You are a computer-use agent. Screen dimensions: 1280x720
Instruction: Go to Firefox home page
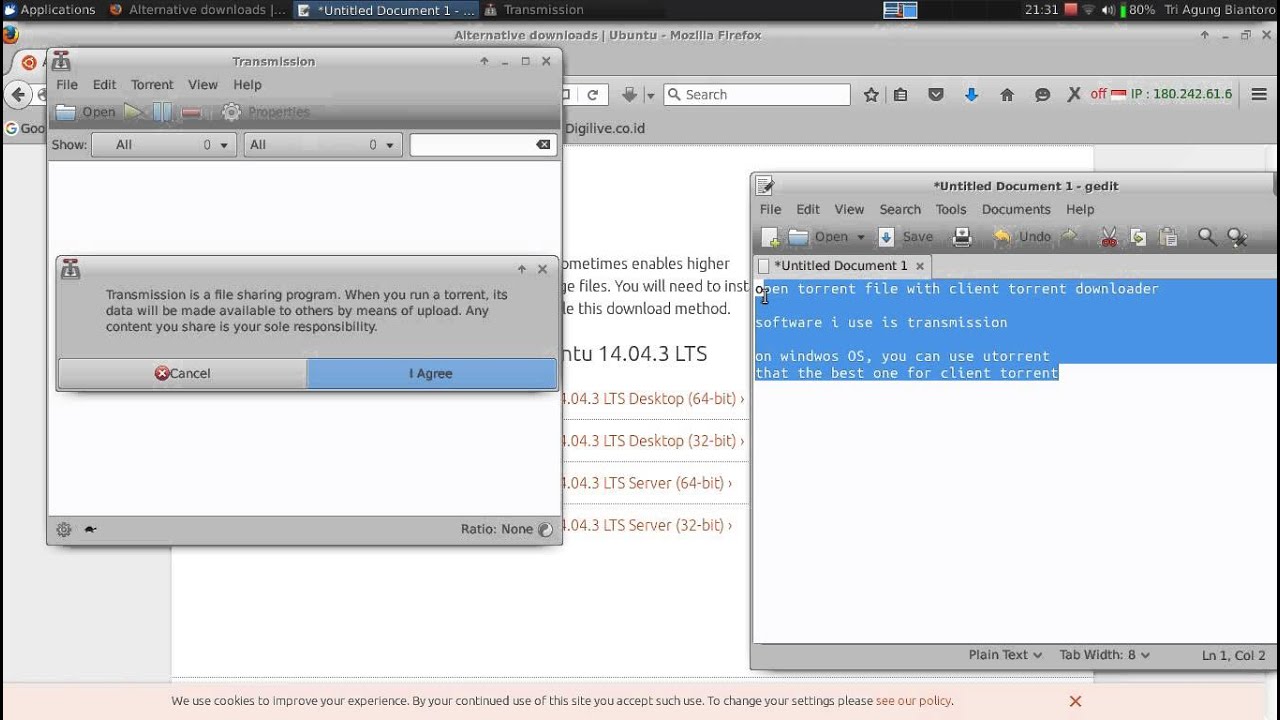pyautogui.click(x=1007, y=95)
